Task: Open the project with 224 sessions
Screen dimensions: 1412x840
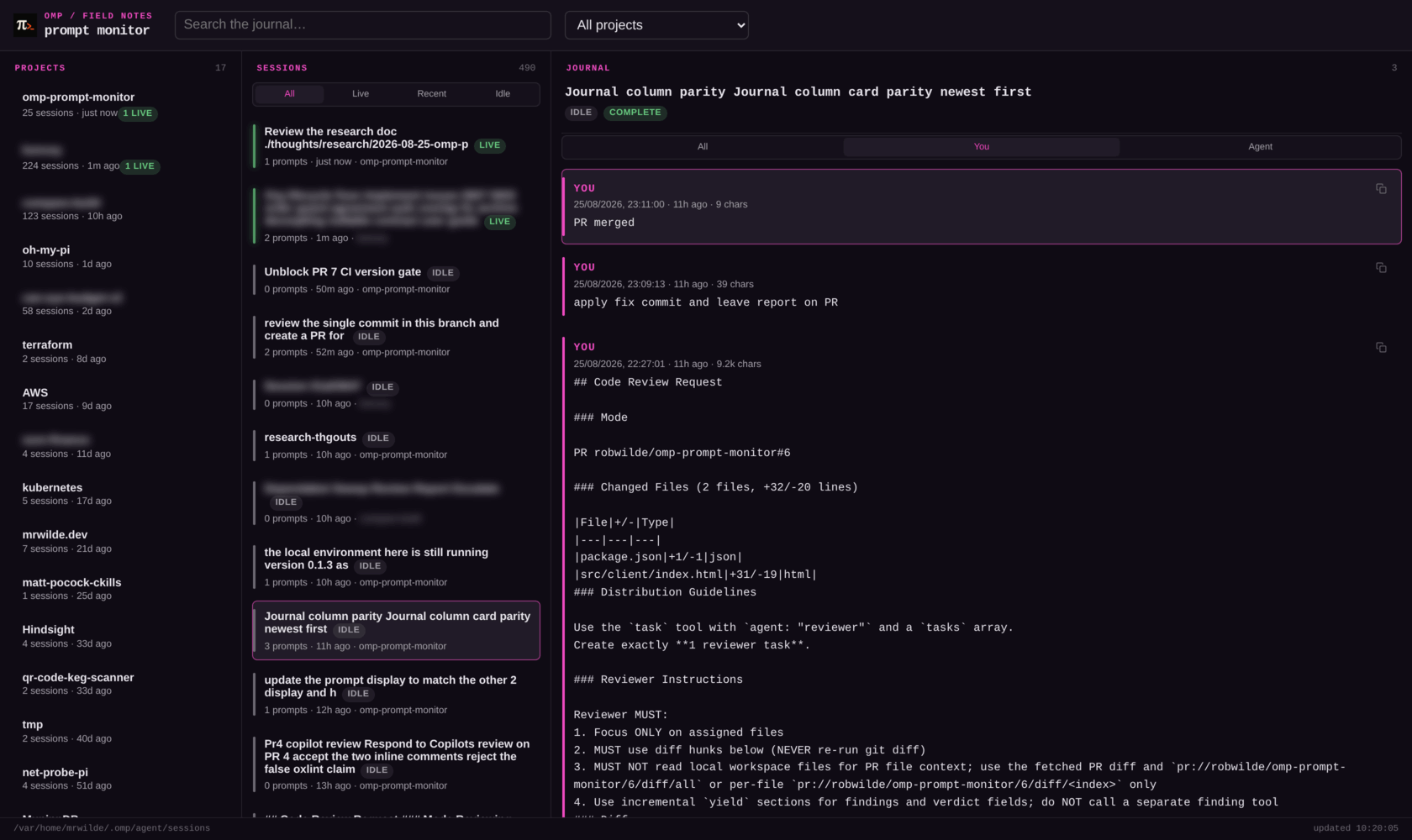Action: (121, 158)
